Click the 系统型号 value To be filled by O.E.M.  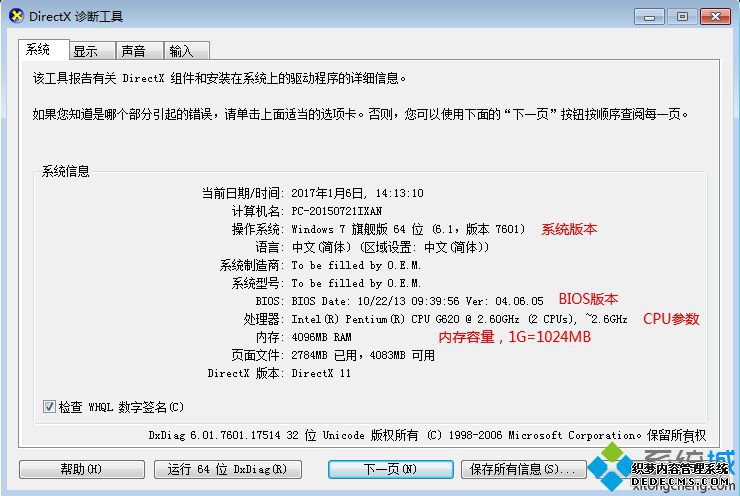pyautogui.click(x=356, y=283)
